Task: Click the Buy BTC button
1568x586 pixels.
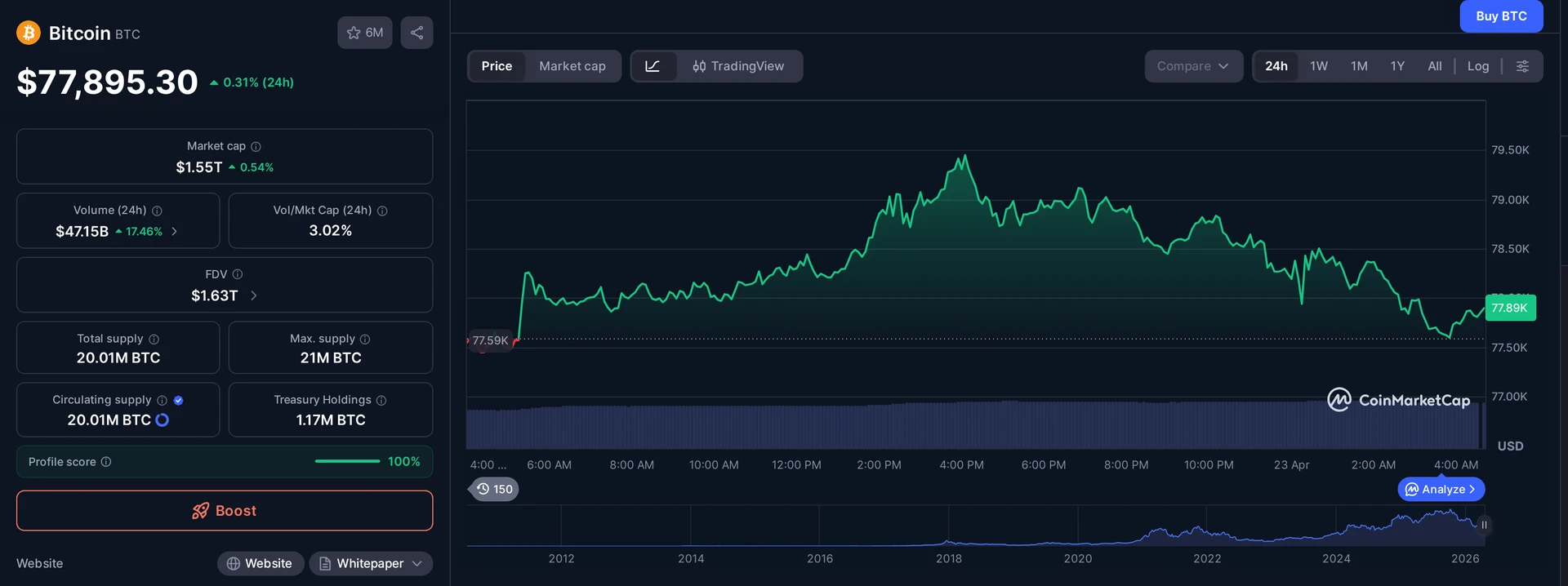Action: pos(1501,16)
